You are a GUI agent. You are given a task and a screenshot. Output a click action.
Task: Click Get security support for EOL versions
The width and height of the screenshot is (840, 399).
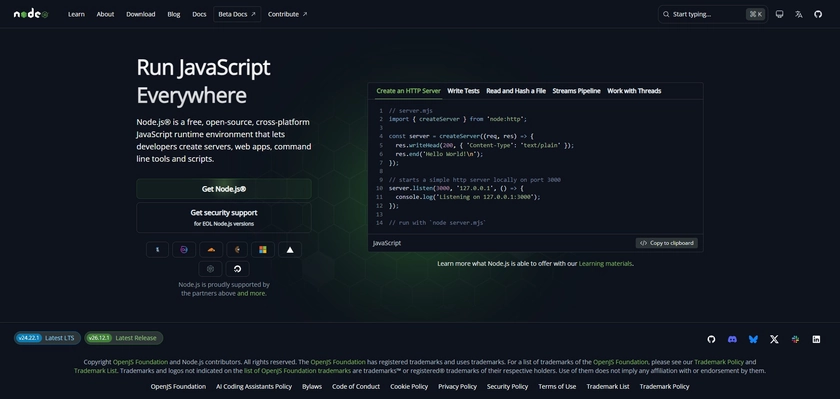pos(224,217)
